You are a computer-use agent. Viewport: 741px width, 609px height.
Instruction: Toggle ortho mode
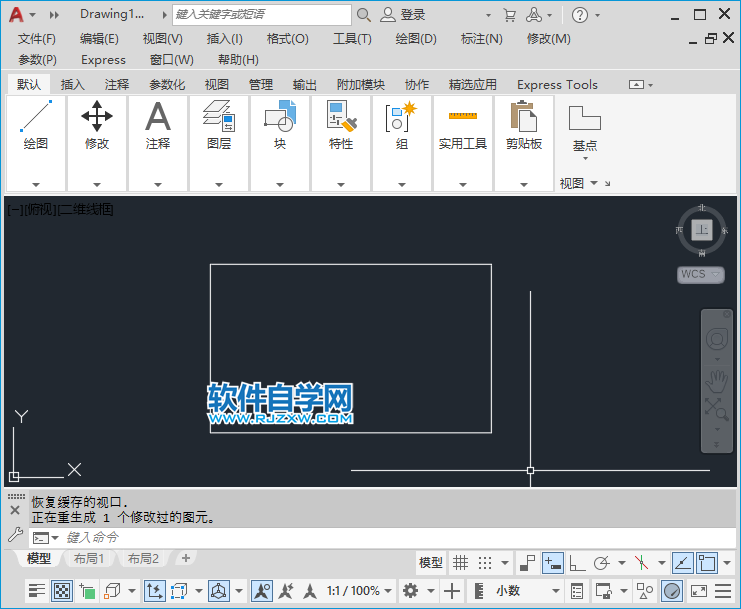tap(577, 563)
